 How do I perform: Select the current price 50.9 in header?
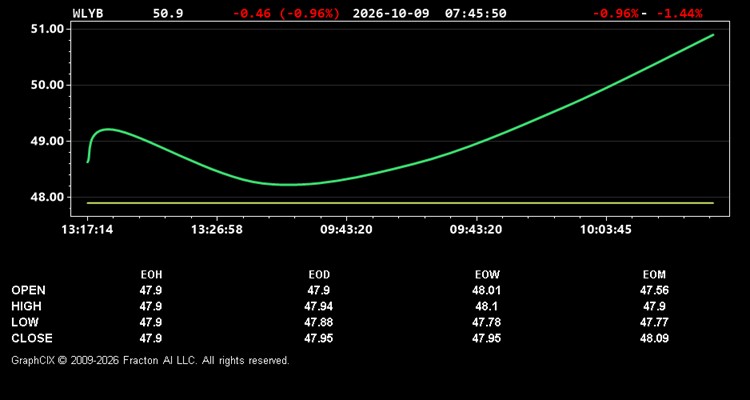168,13
